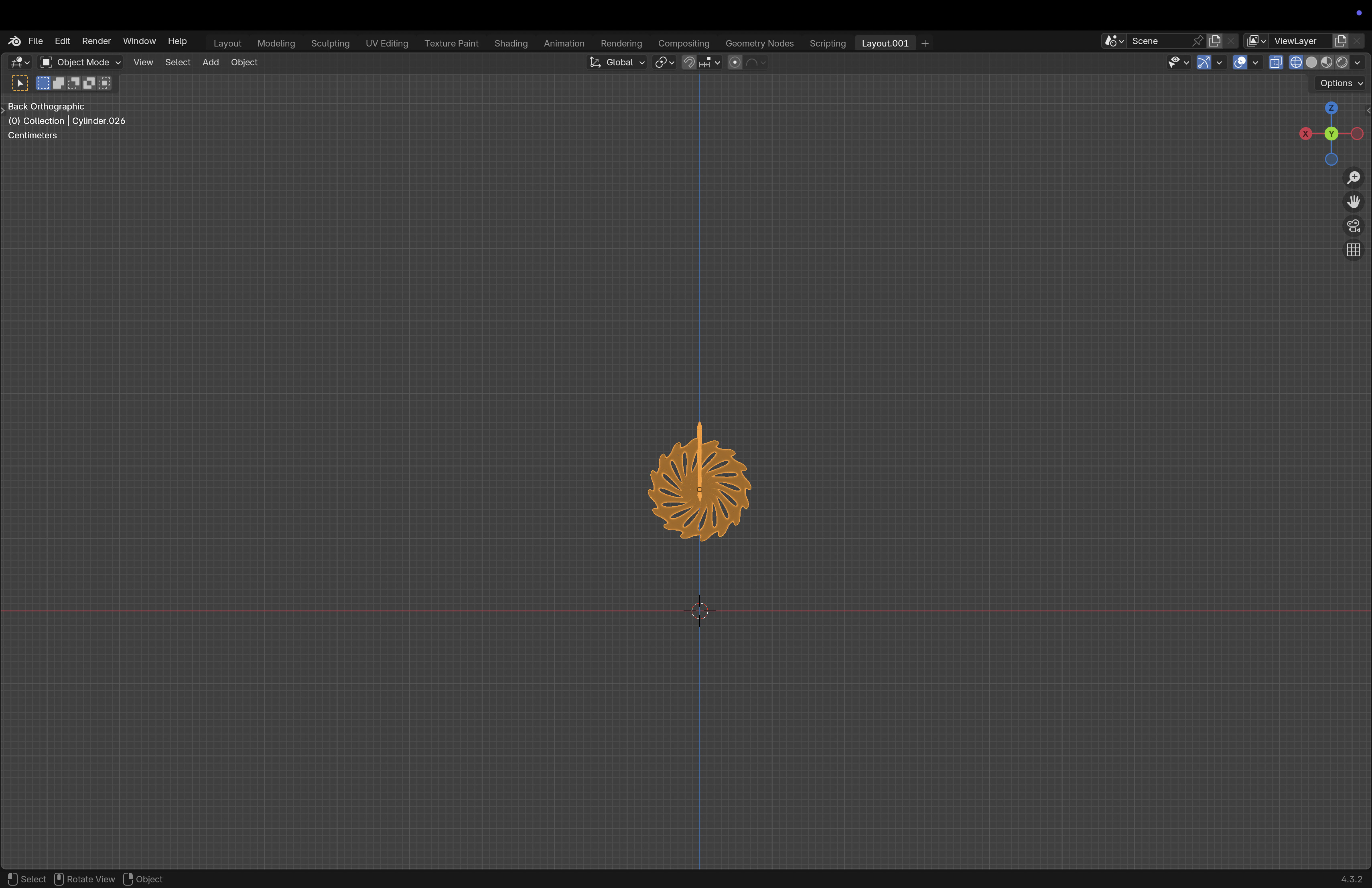Toggle viewport overlays on or off

point(1240,62)
